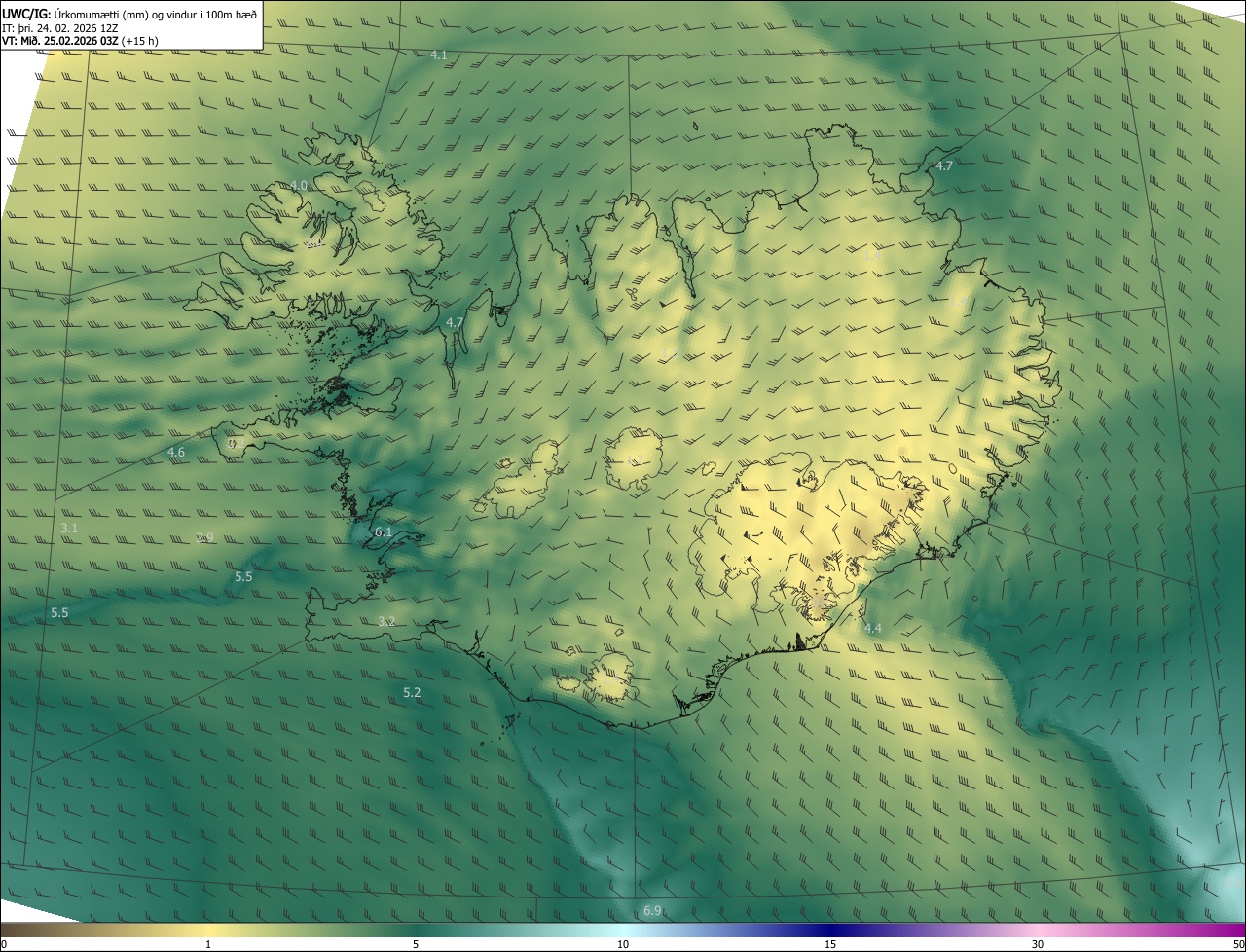Pick the dark navy segment of the colorbar
This screenshot has width=1246, height=952.
click(830, 930)
